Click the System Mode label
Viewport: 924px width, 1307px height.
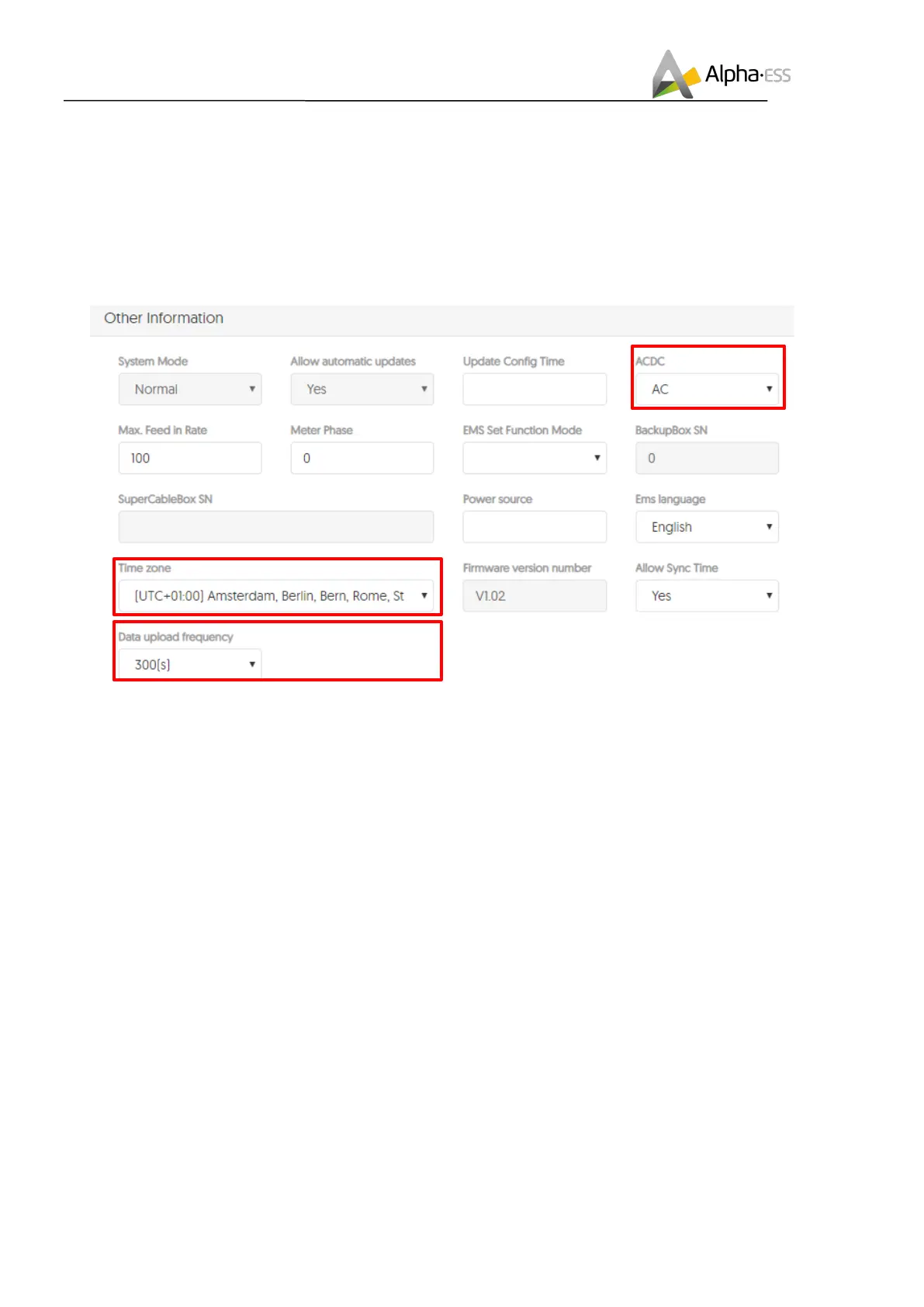153,362
